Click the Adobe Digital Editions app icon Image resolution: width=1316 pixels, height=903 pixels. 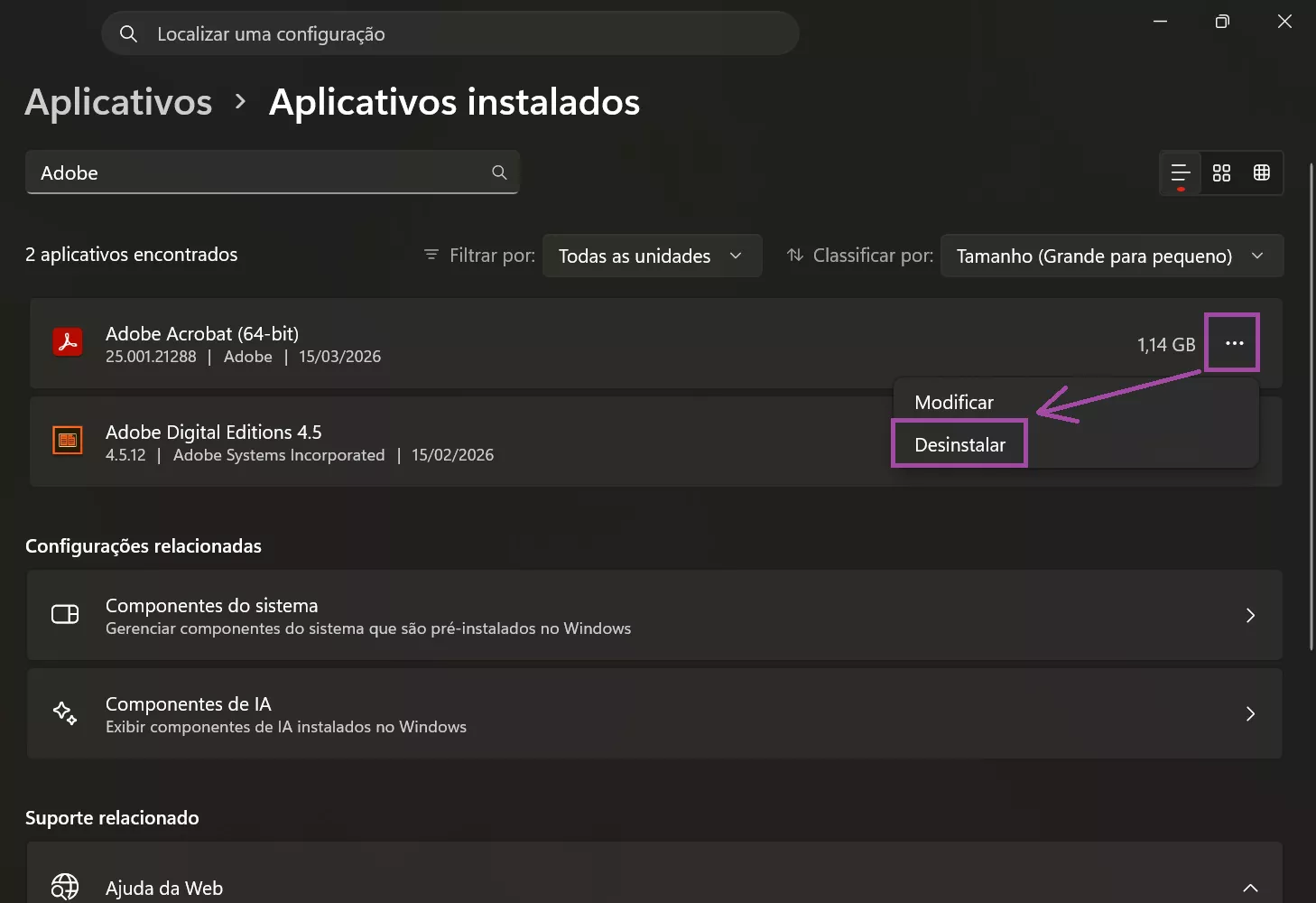pos(68,441)
